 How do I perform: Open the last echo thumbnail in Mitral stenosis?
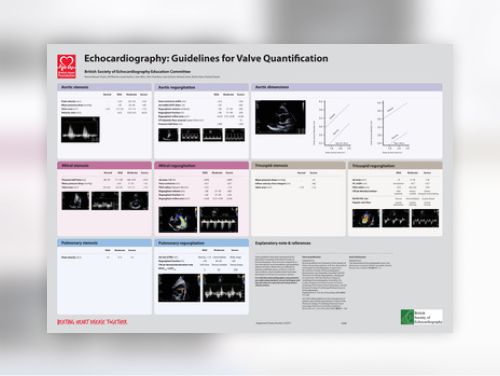point(135,201)
